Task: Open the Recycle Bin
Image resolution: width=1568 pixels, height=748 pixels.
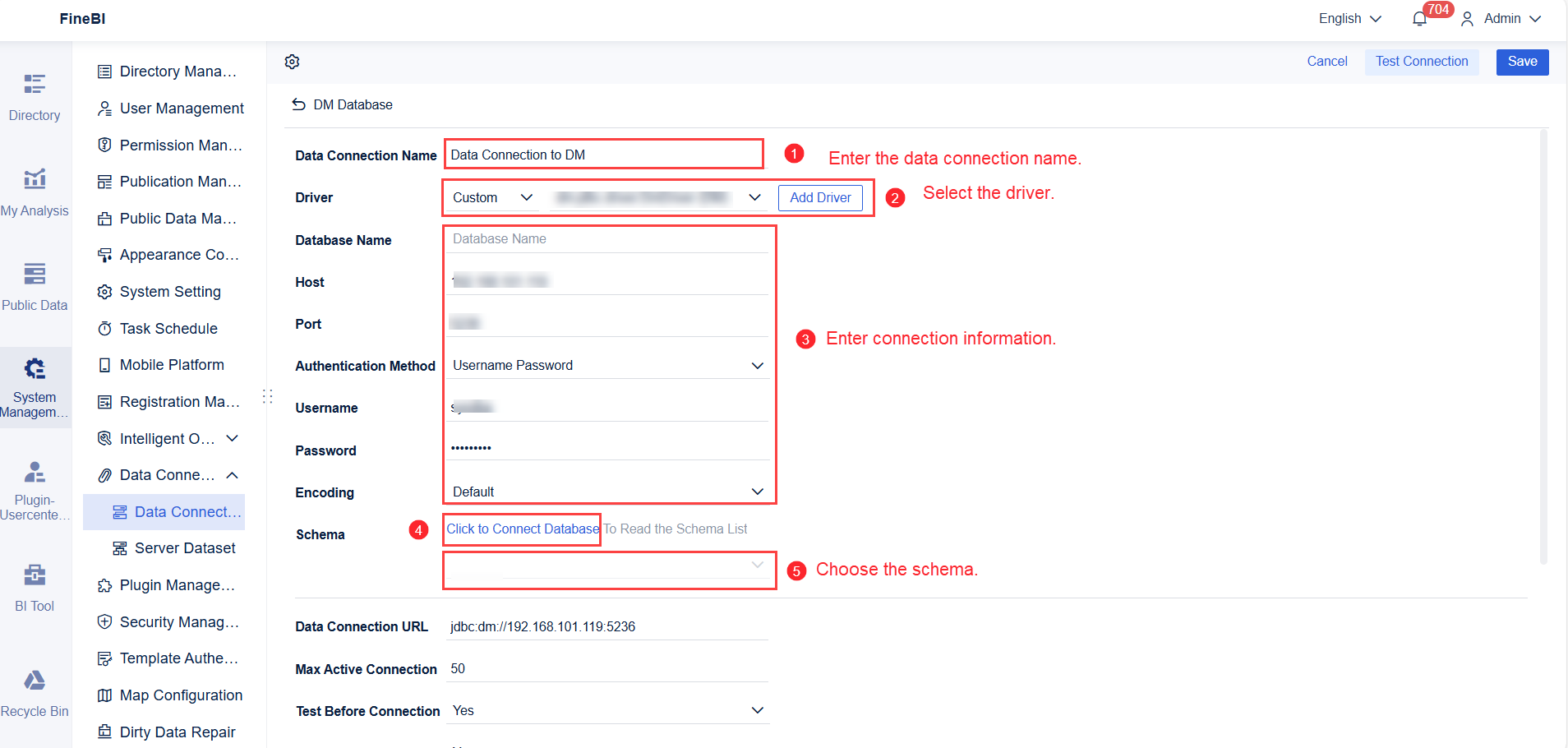Action: coord(35,691)
